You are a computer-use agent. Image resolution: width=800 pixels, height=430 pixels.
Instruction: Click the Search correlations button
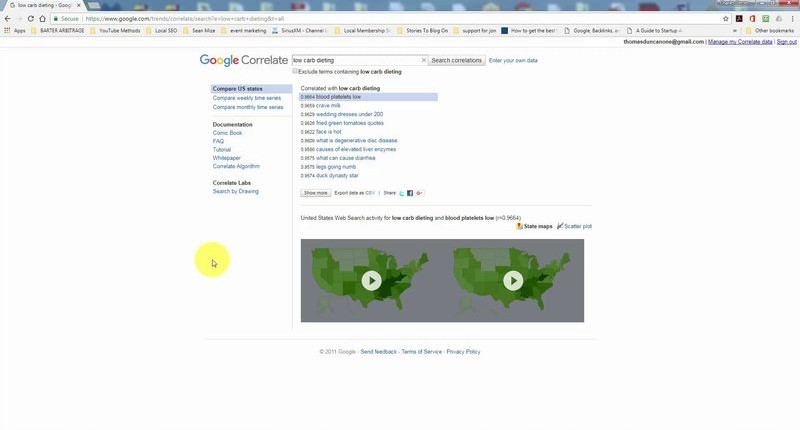[x=456, y=60]
